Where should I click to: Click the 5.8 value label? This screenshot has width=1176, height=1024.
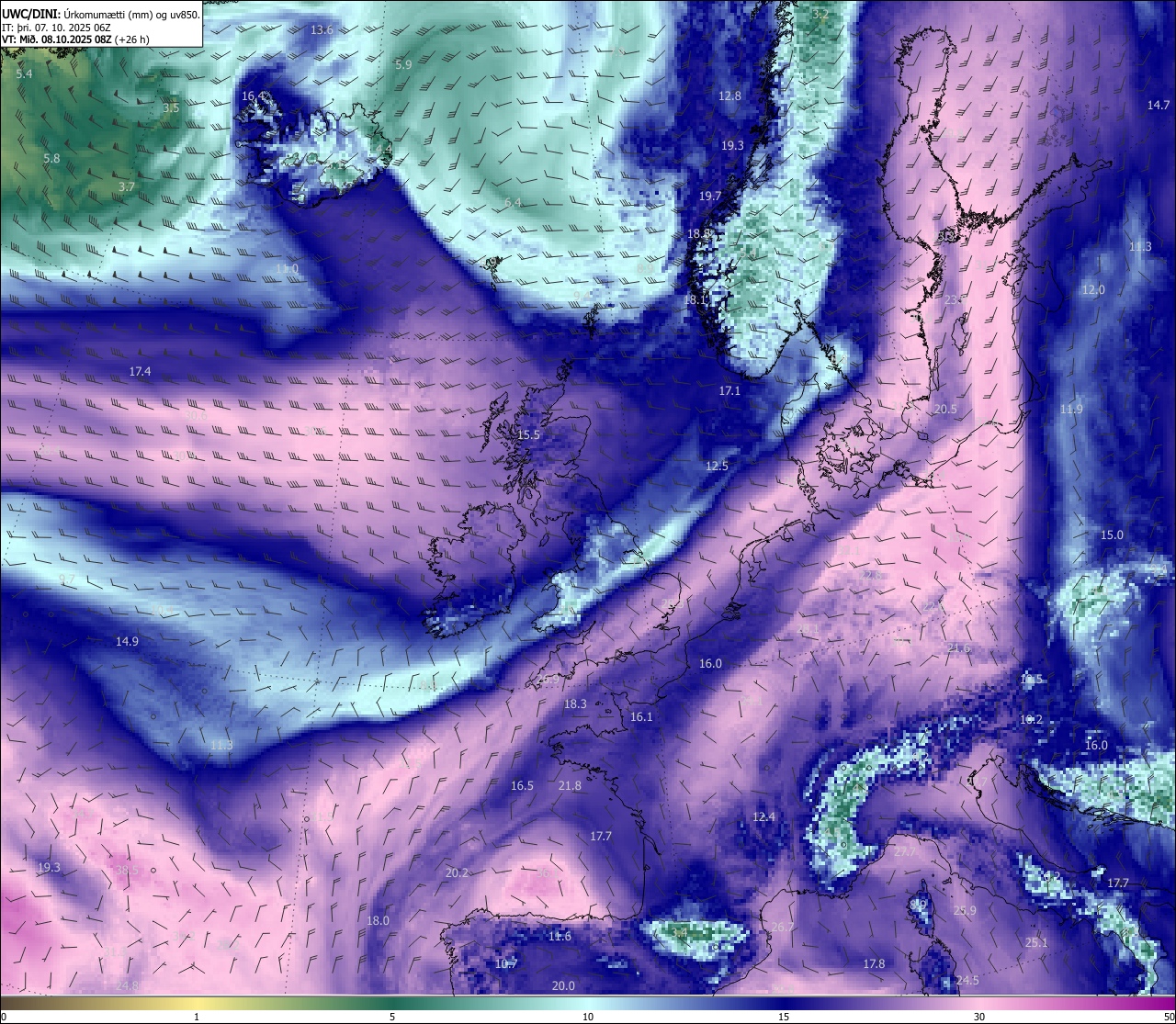coord(51,159)
